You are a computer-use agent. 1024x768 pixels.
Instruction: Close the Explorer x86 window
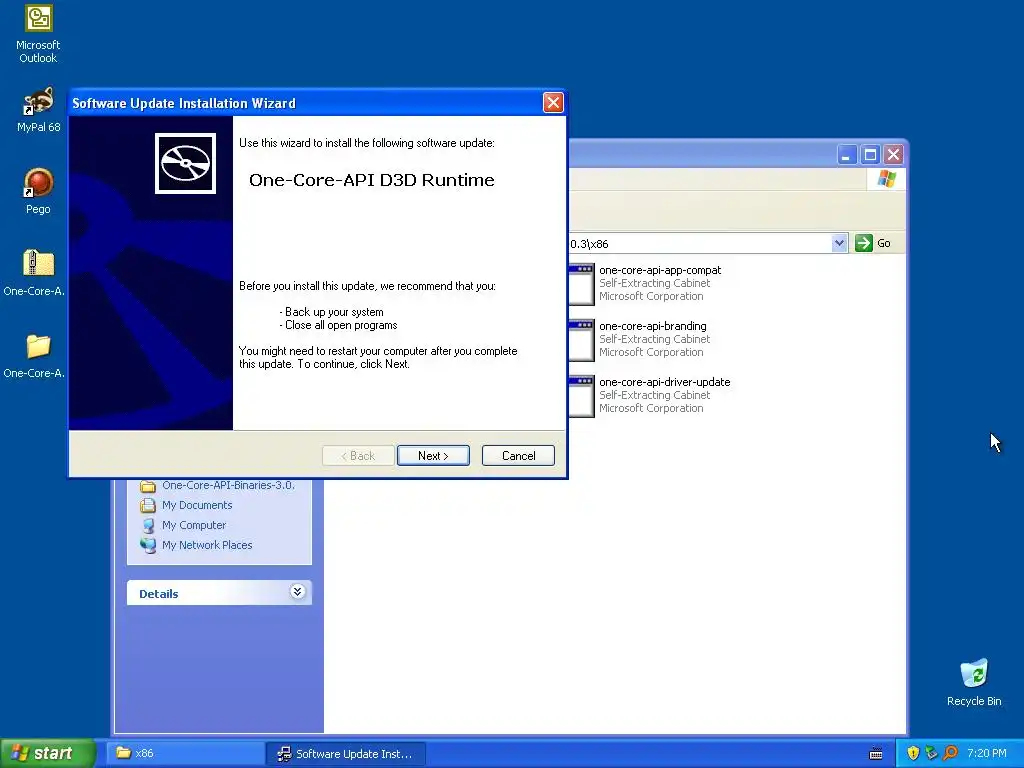(893, 155)
